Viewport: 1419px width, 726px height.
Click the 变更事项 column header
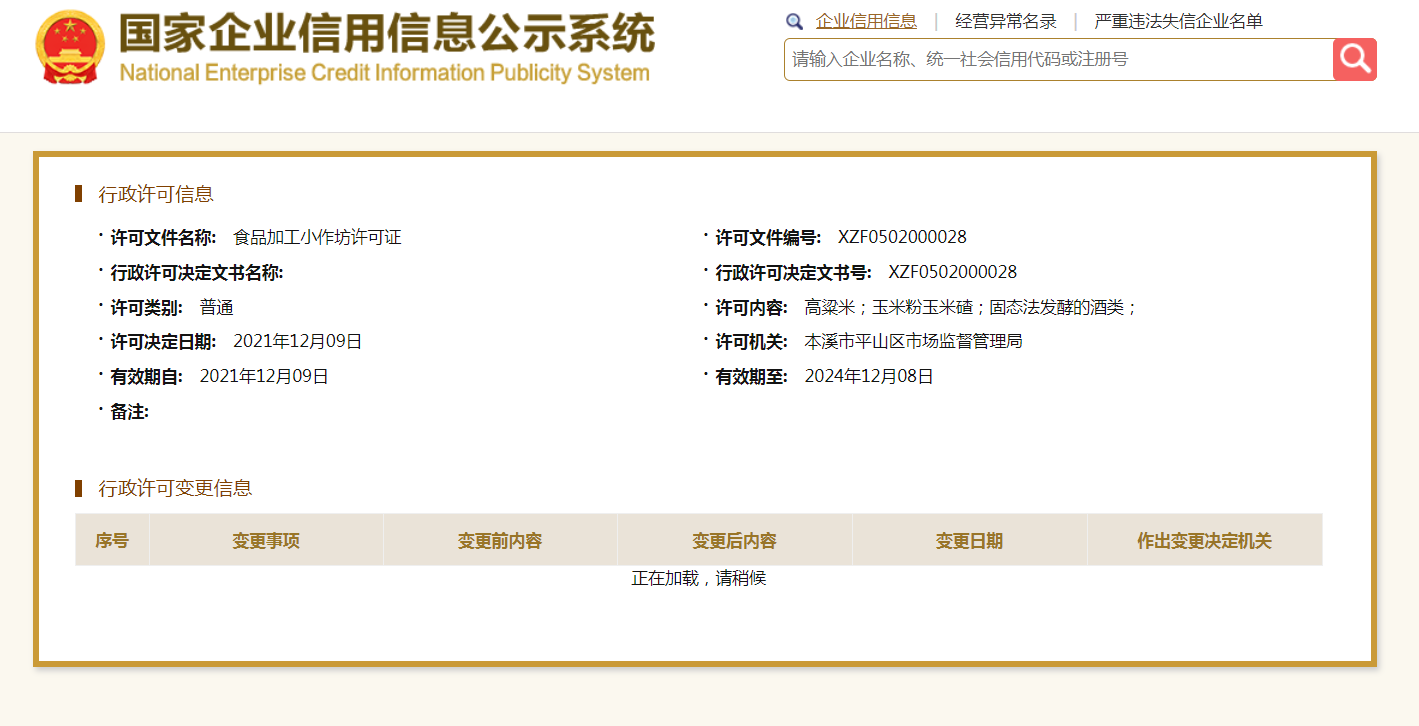click(x=266, y=540)
